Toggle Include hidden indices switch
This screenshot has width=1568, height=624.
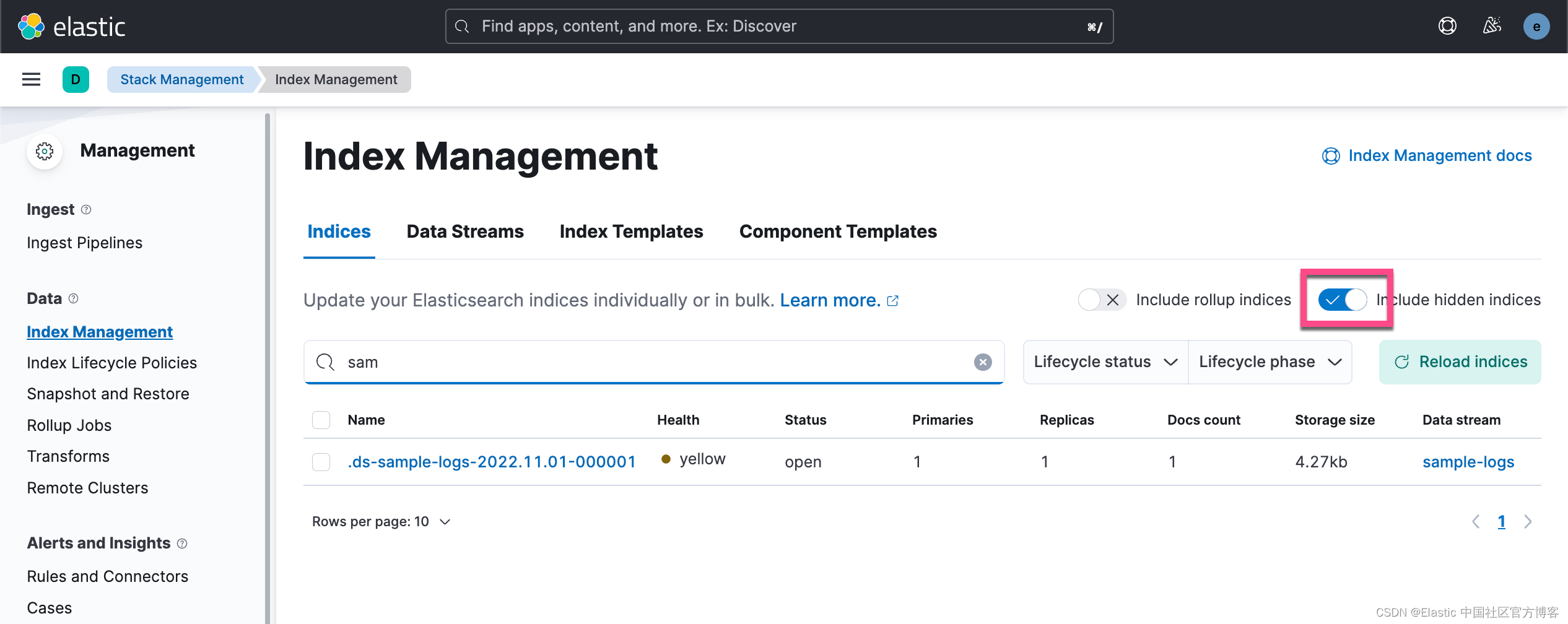click(1342, 300)
